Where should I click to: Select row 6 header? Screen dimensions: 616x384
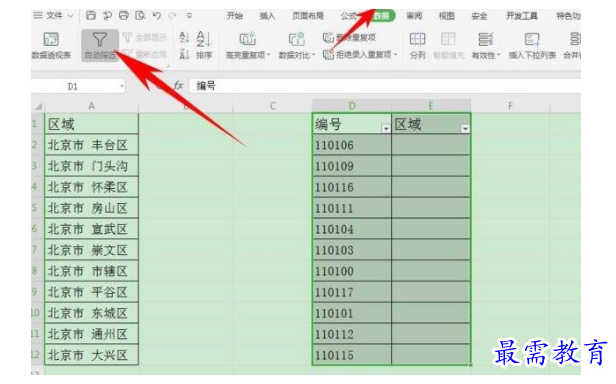pos(38,229)
